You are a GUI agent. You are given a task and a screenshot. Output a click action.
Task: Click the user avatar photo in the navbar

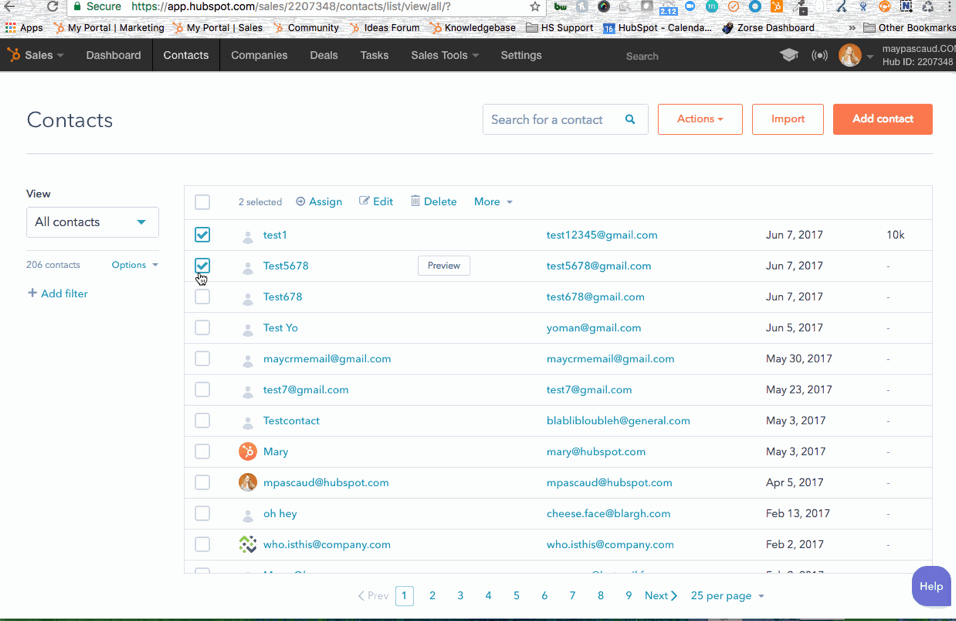tap(850, 55)
